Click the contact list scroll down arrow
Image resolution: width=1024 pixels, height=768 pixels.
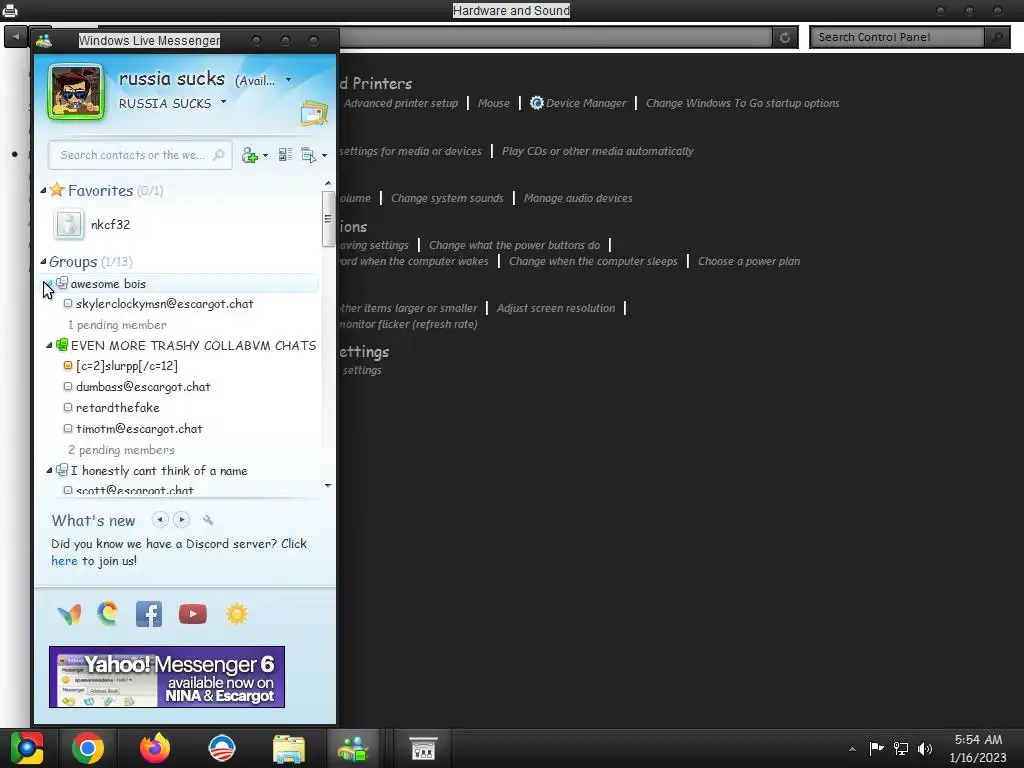328,485
